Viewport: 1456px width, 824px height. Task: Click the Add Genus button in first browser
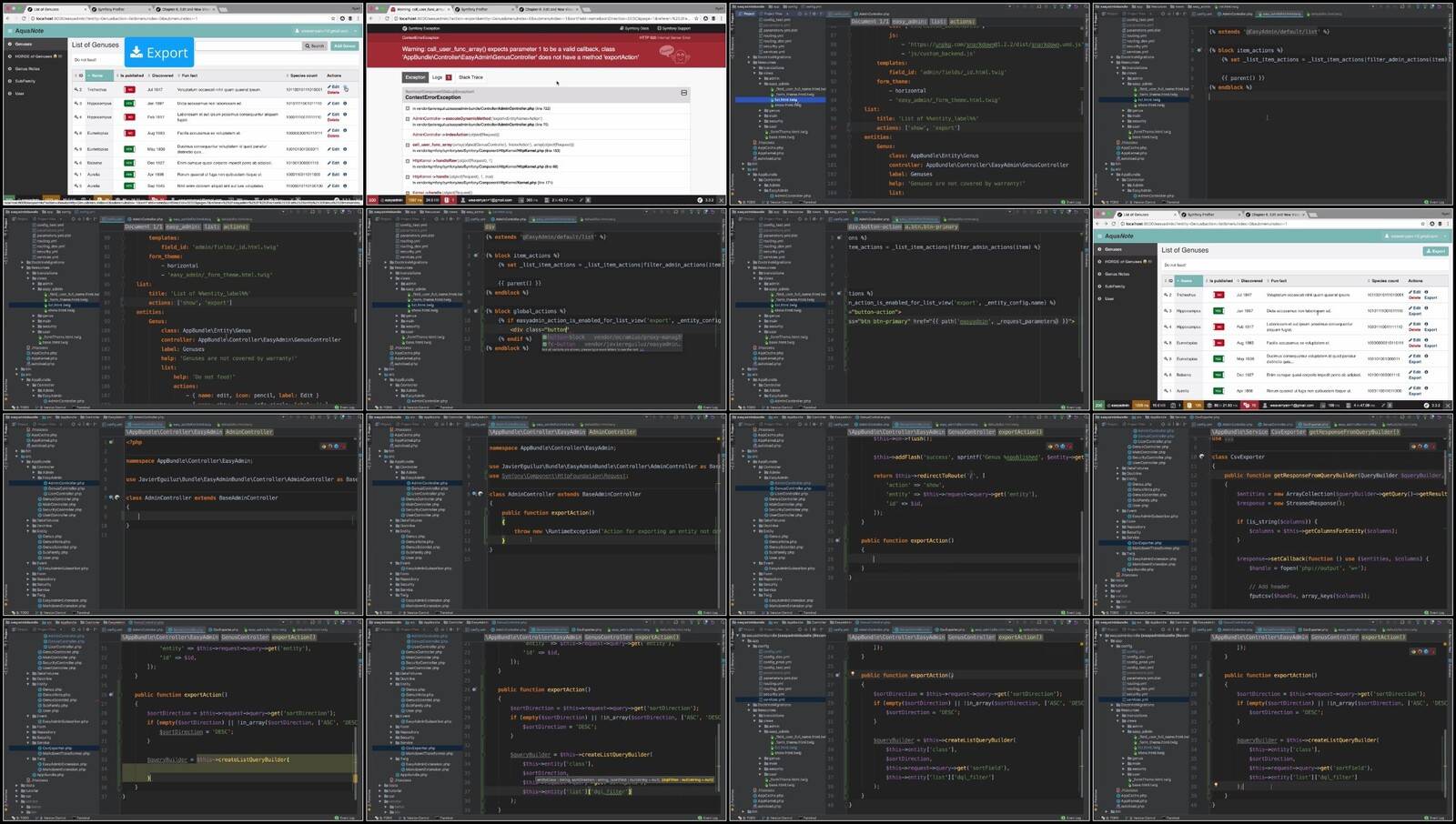pos(344,45)
